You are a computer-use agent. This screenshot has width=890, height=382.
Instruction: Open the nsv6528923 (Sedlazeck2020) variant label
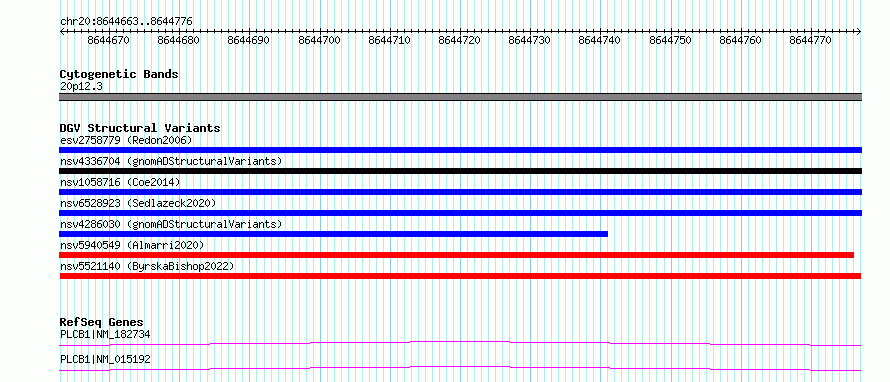click(138, 203)
